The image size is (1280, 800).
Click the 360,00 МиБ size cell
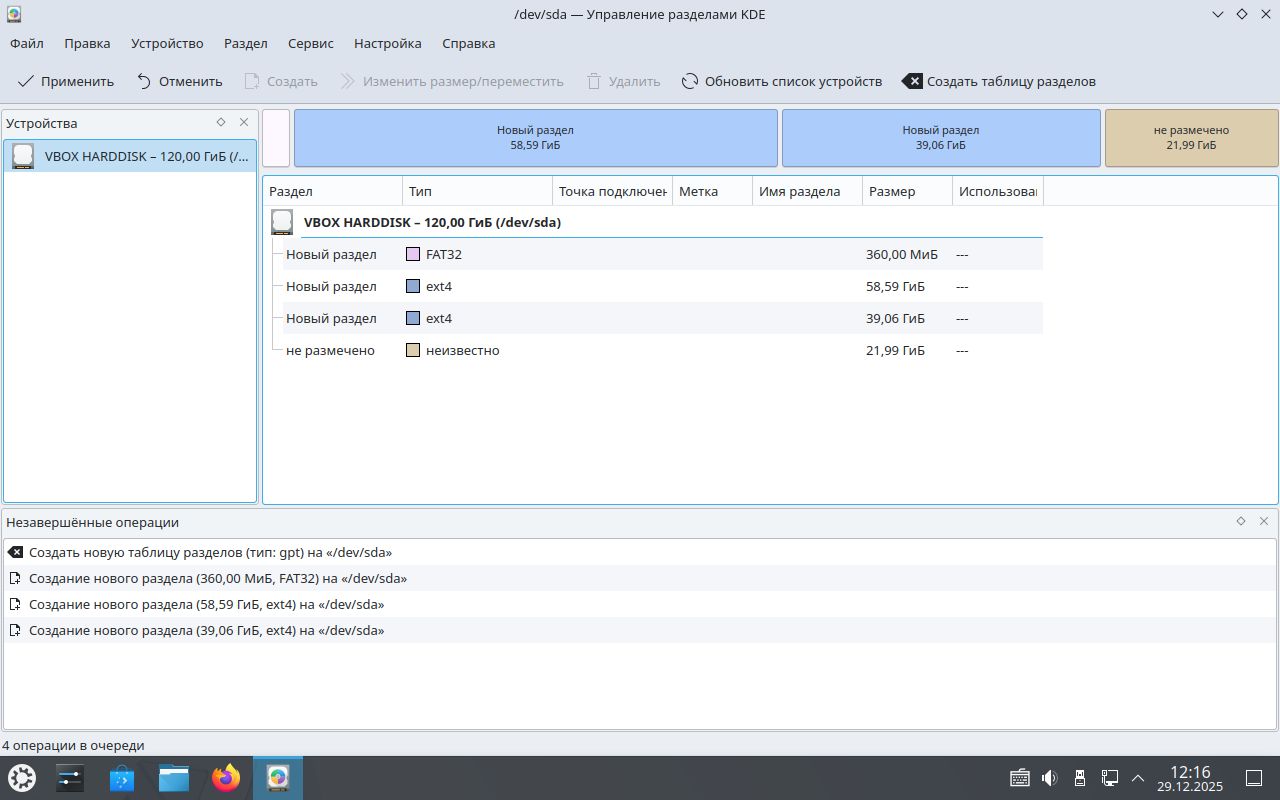click(x=902, y=254)
